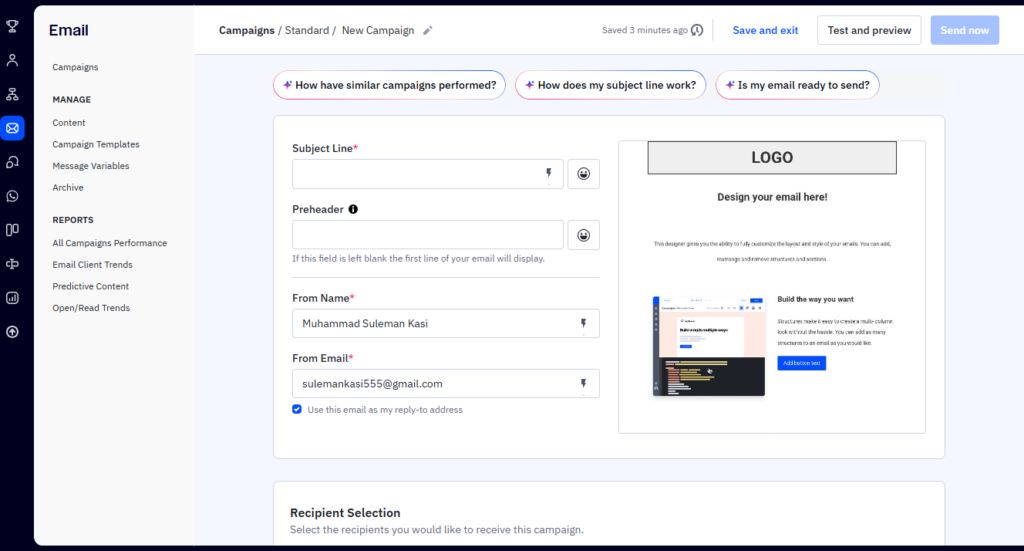
Task: Open save history clock icon
Action: [697, 30]
